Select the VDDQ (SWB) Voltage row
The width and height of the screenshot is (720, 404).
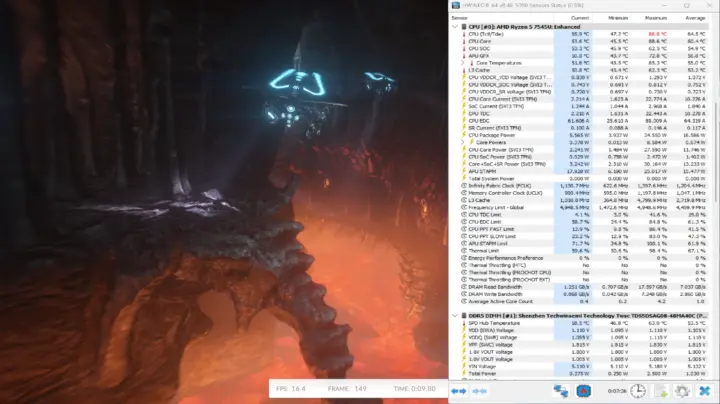(x=579, y=337)
